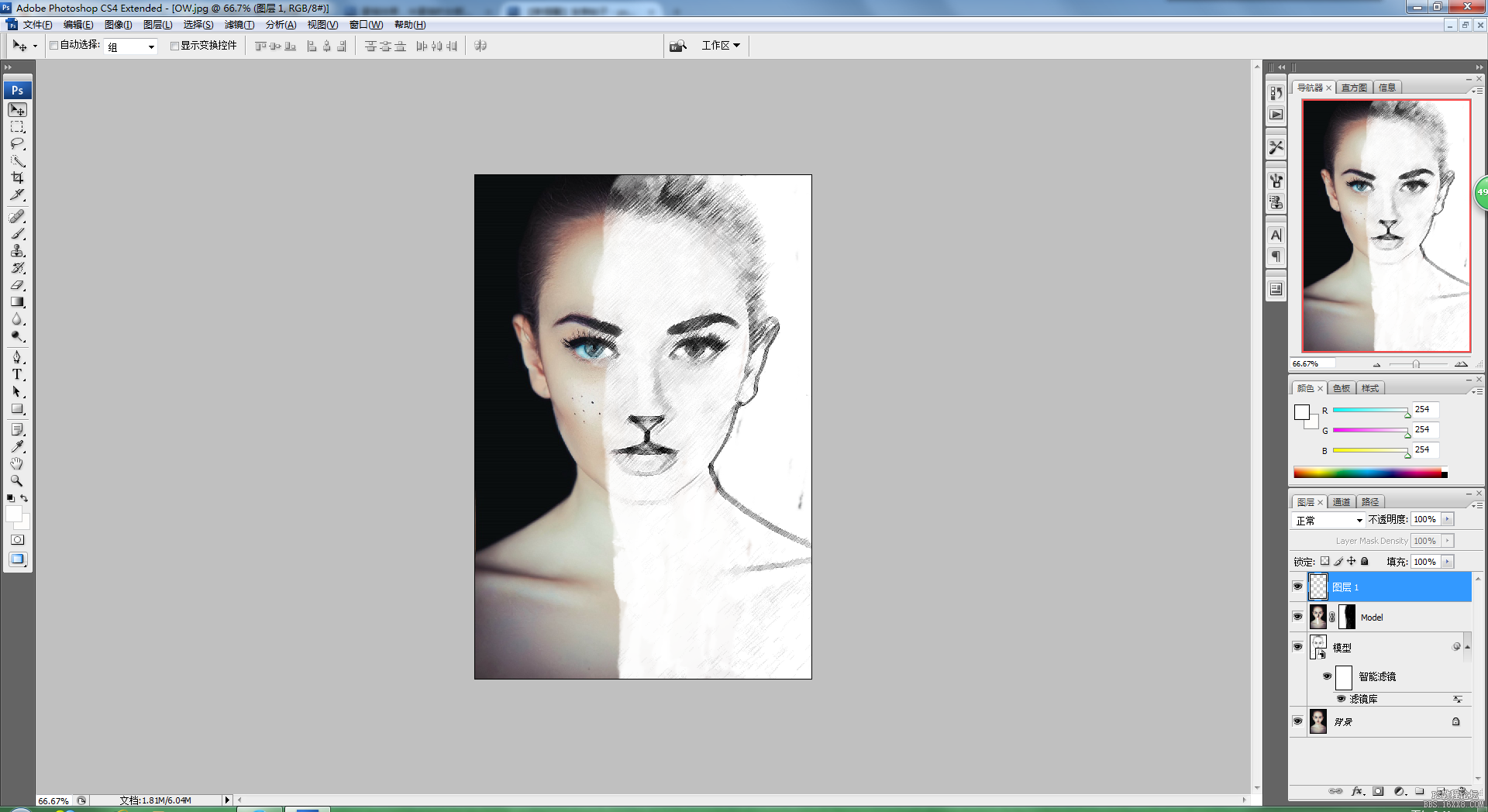Screen dimensions: 1488x812
Task: Click the foreground color swatch in Color panel
Action: click(1302, 412)
